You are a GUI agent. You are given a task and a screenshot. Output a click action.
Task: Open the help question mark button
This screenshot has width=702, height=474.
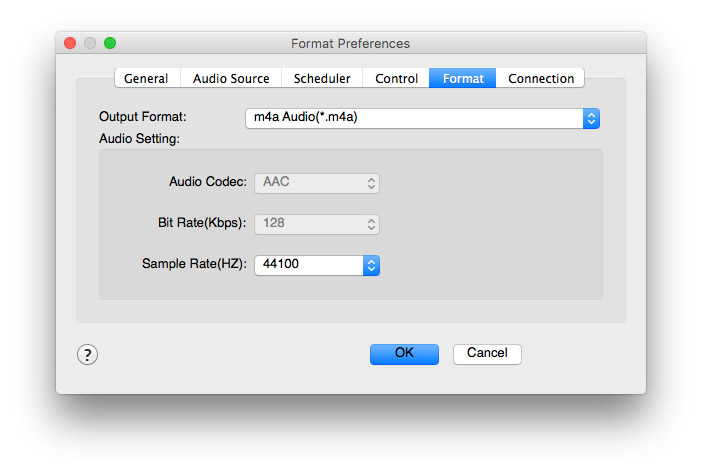click(x=87, y=354)
